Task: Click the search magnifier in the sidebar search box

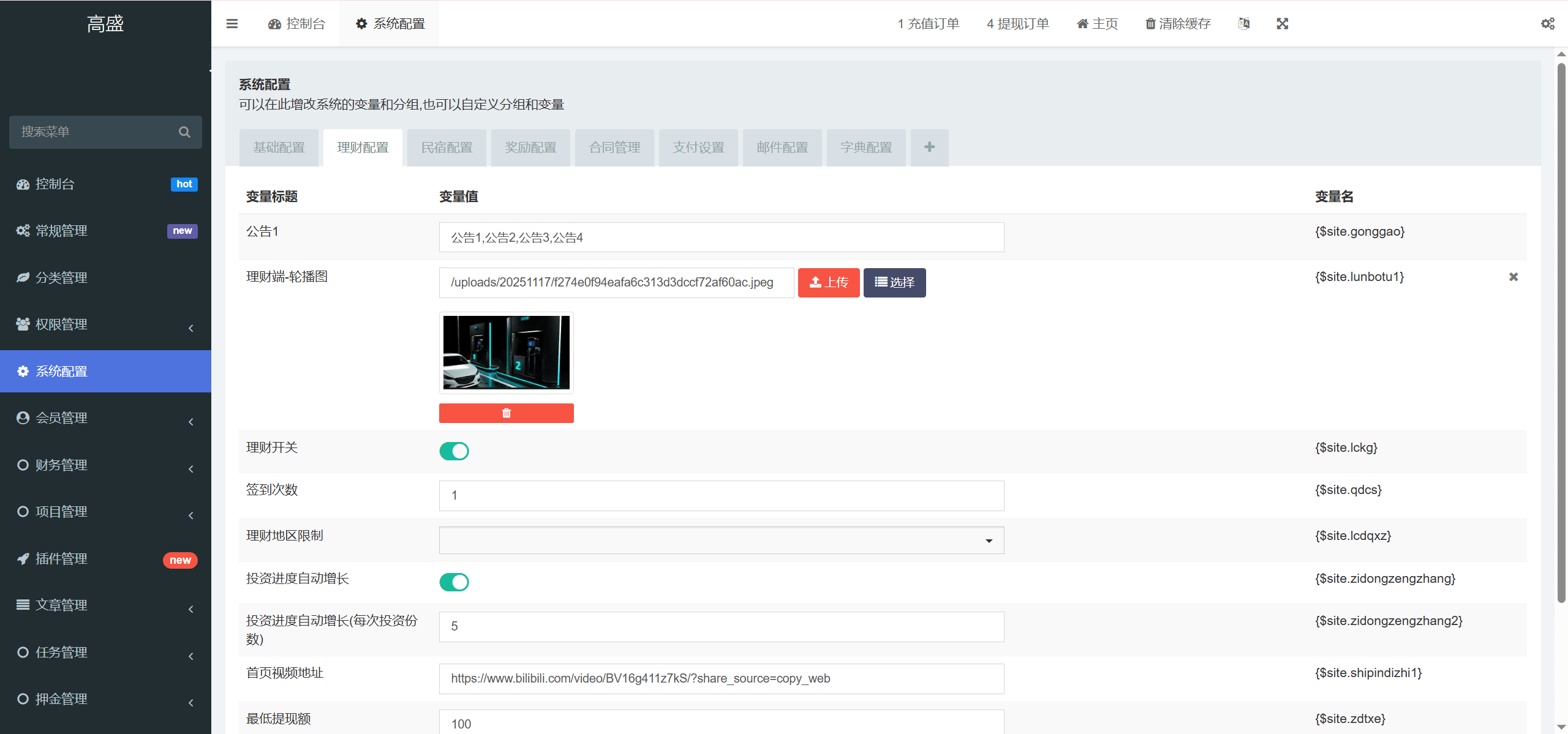Action: click(184, 132)
